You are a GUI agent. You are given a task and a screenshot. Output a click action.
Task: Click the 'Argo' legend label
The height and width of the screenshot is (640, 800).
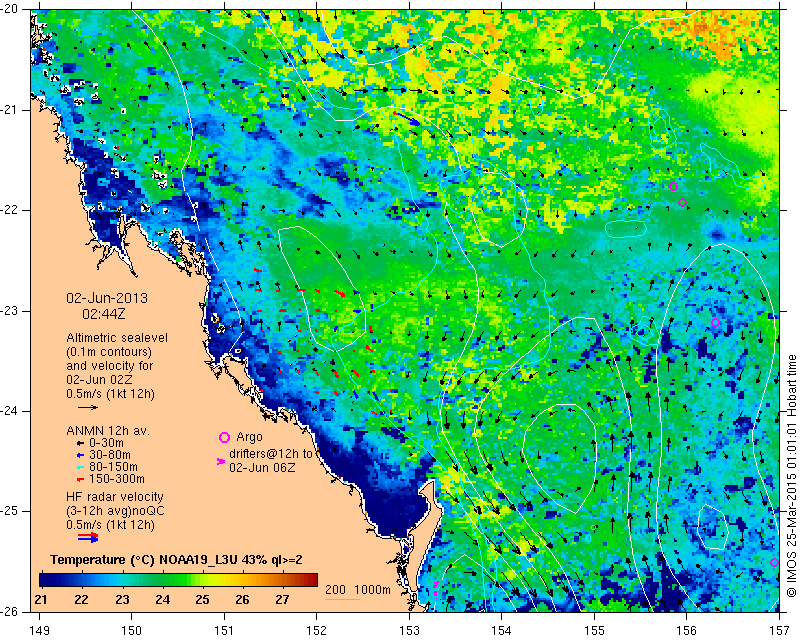[x=249, y=437]
